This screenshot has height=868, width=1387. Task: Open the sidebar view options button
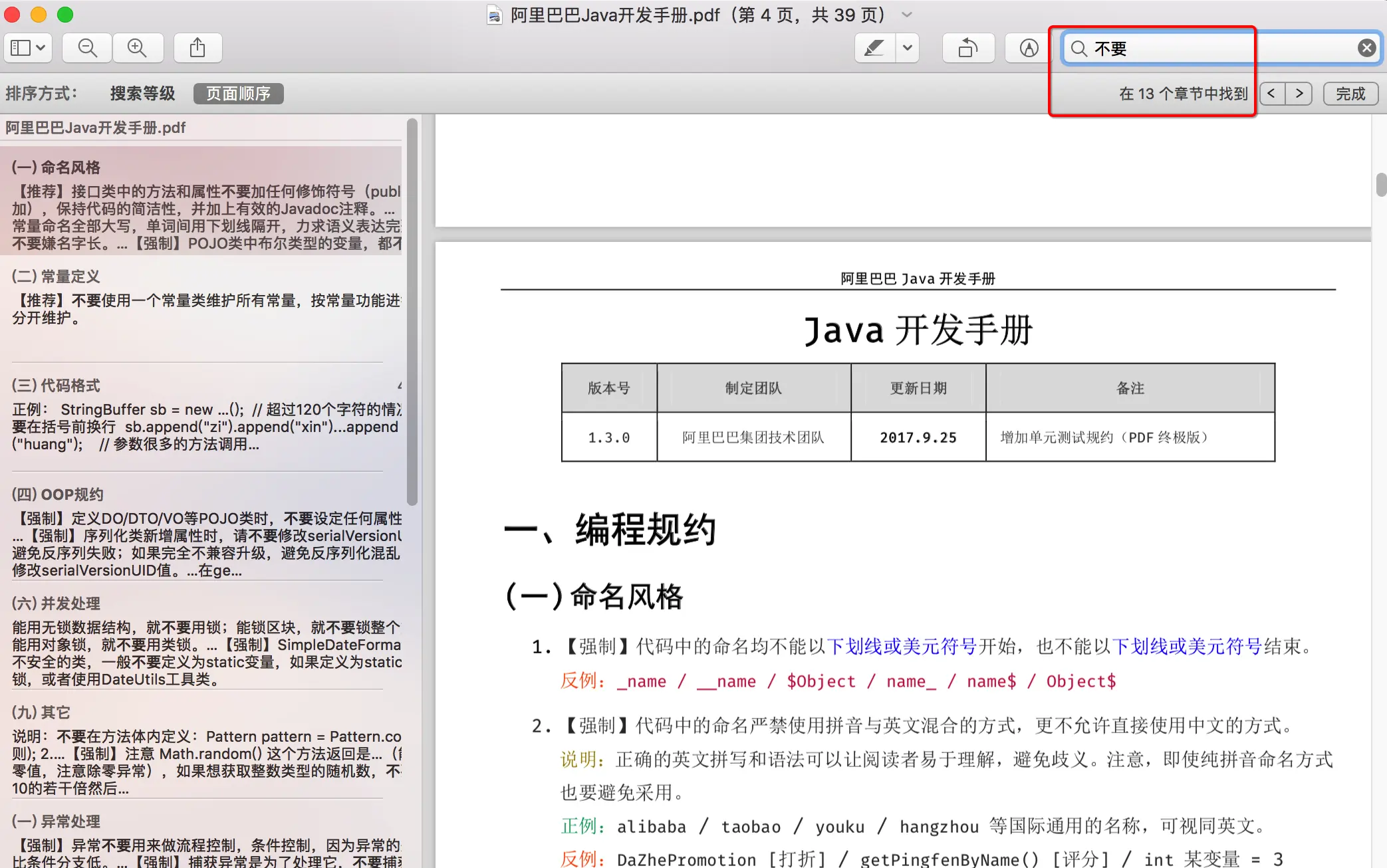[x=28, y=48]
